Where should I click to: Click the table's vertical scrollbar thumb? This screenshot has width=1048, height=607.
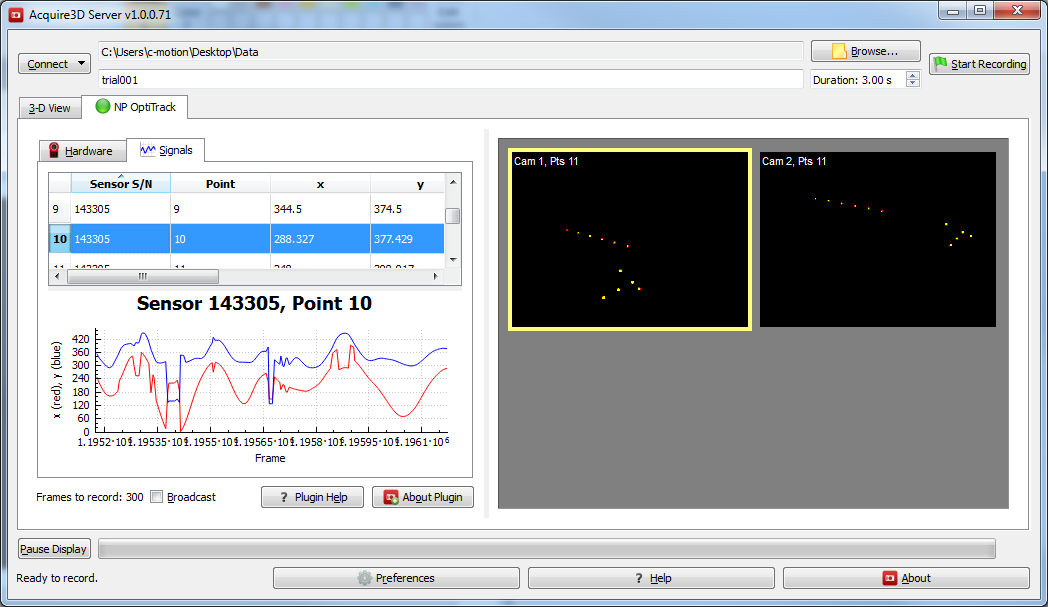(452, 215)
